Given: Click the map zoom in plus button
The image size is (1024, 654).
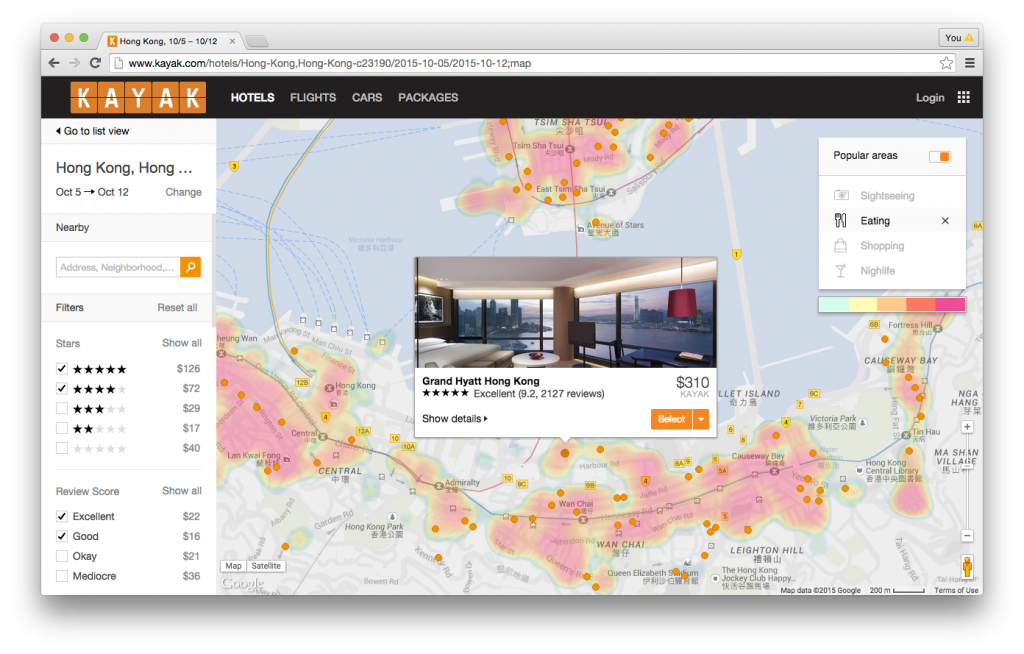Looking at the screenshot, I should click(967, 427).
